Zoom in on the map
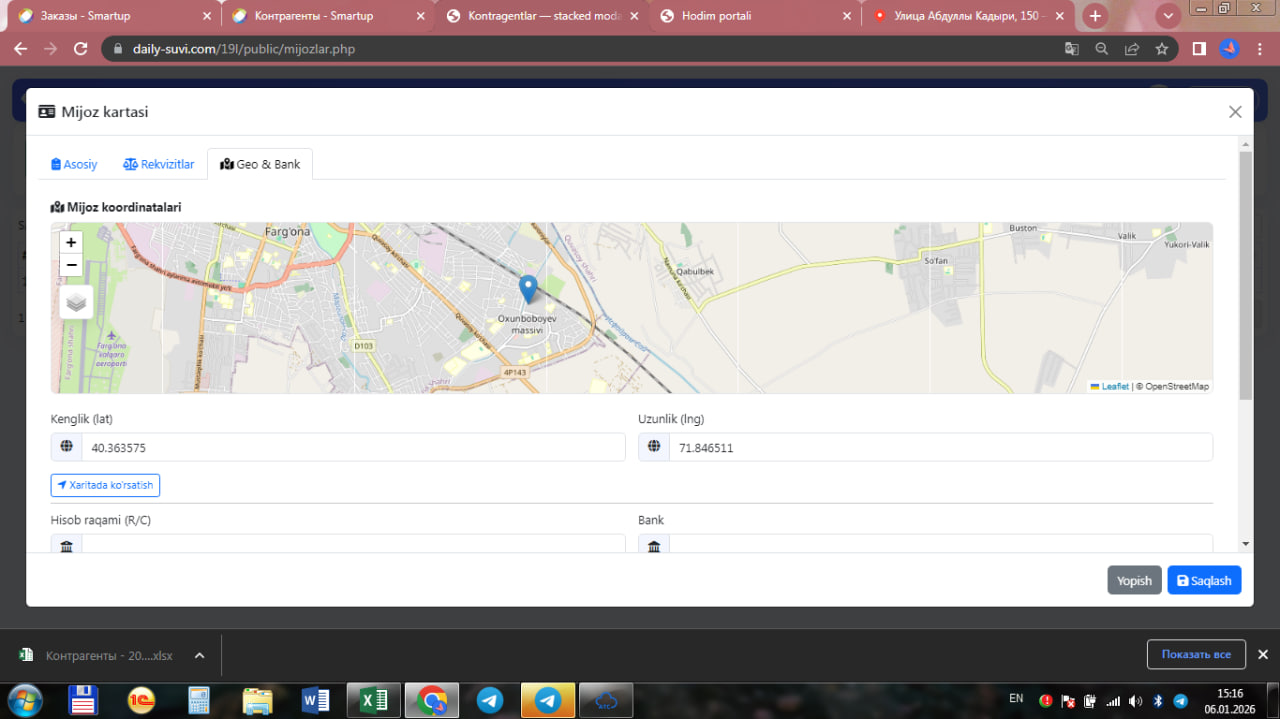The height and width of the screenshot is (719, 1280). pyautogui.click(x=71, y=242)
